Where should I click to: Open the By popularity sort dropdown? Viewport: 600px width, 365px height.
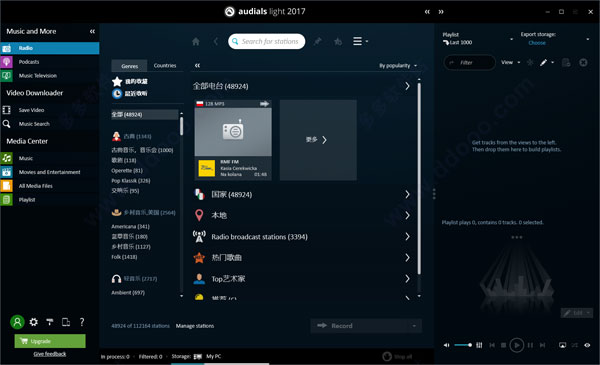(x=398, y=66)
